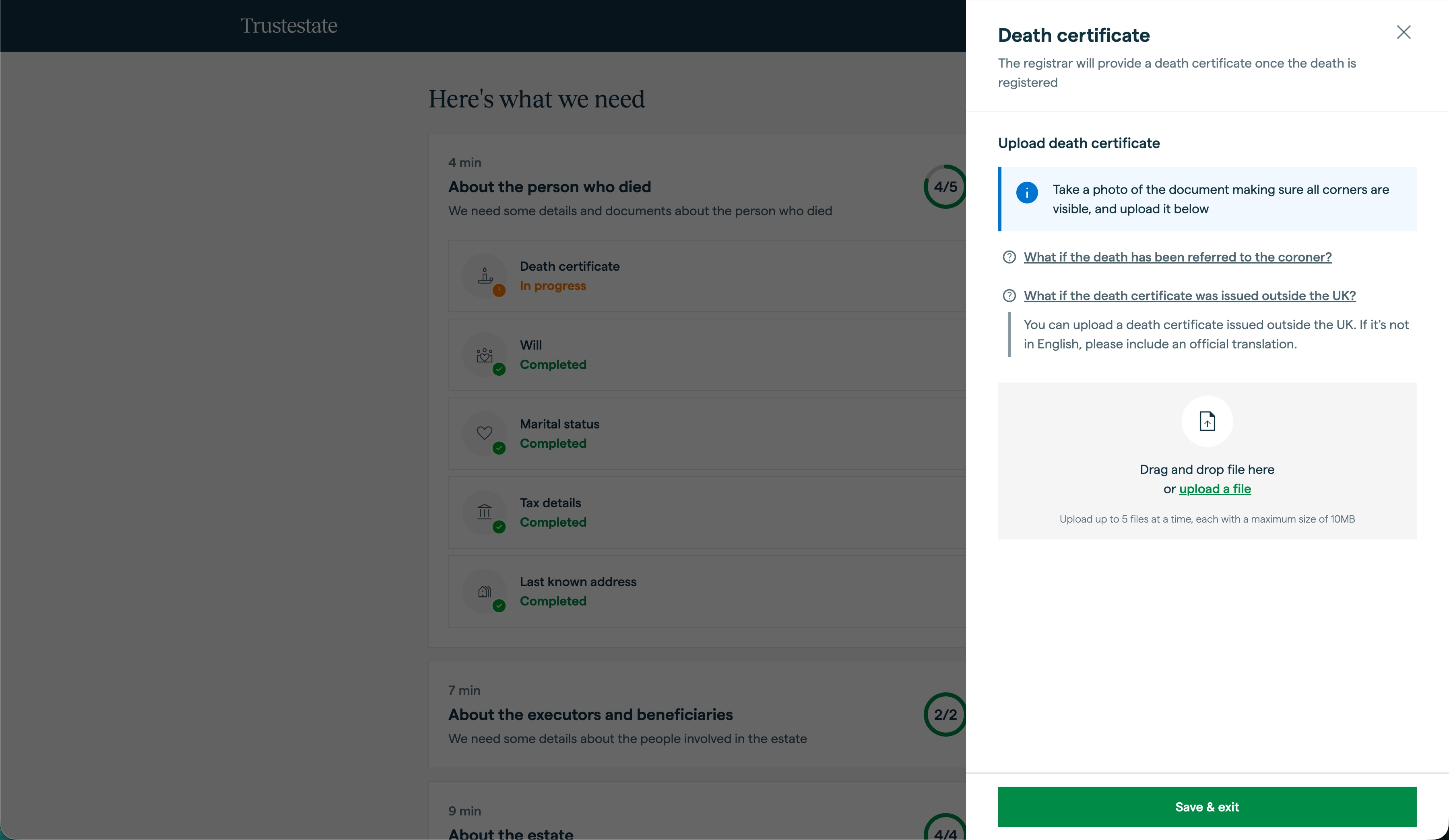Open the Trustestate logo home link
Image resolution: width=1449 pixels, height=840 pixels.
(289, 26)
